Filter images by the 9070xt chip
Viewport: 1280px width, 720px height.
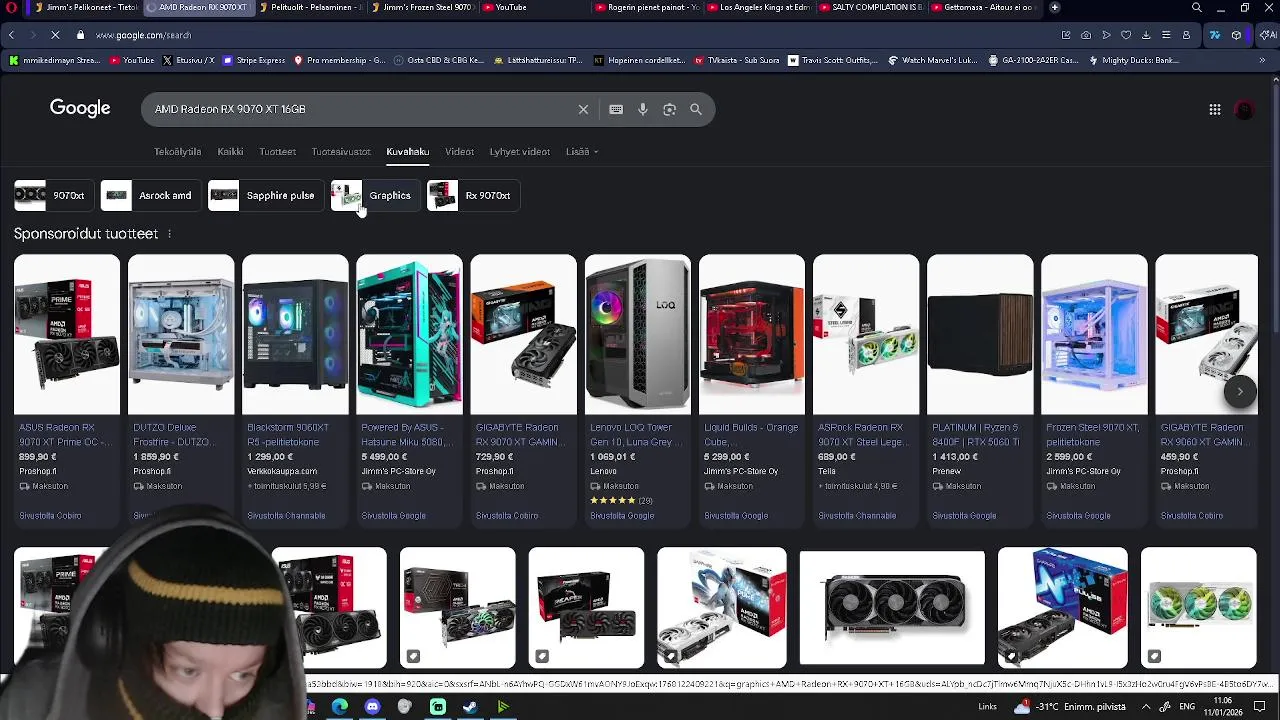pyautogui.click(x=54, y=195)
